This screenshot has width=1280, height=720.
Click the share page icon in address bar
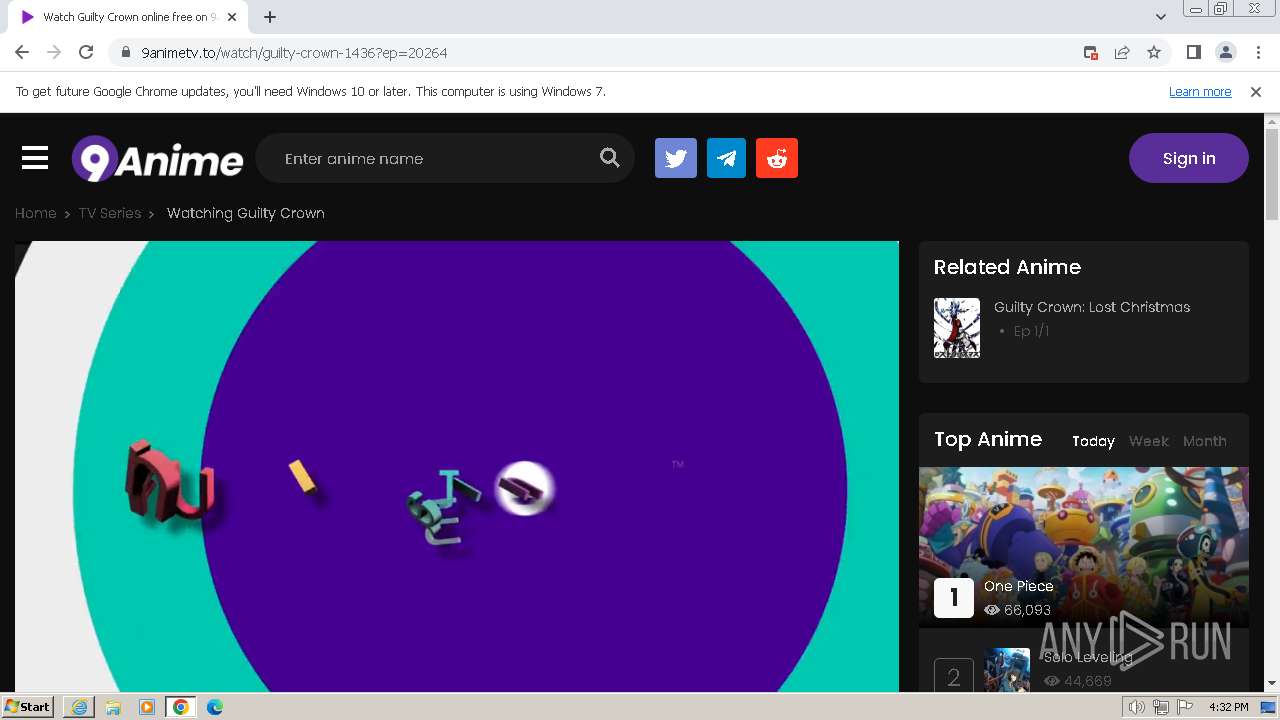tap(1122, 52)
